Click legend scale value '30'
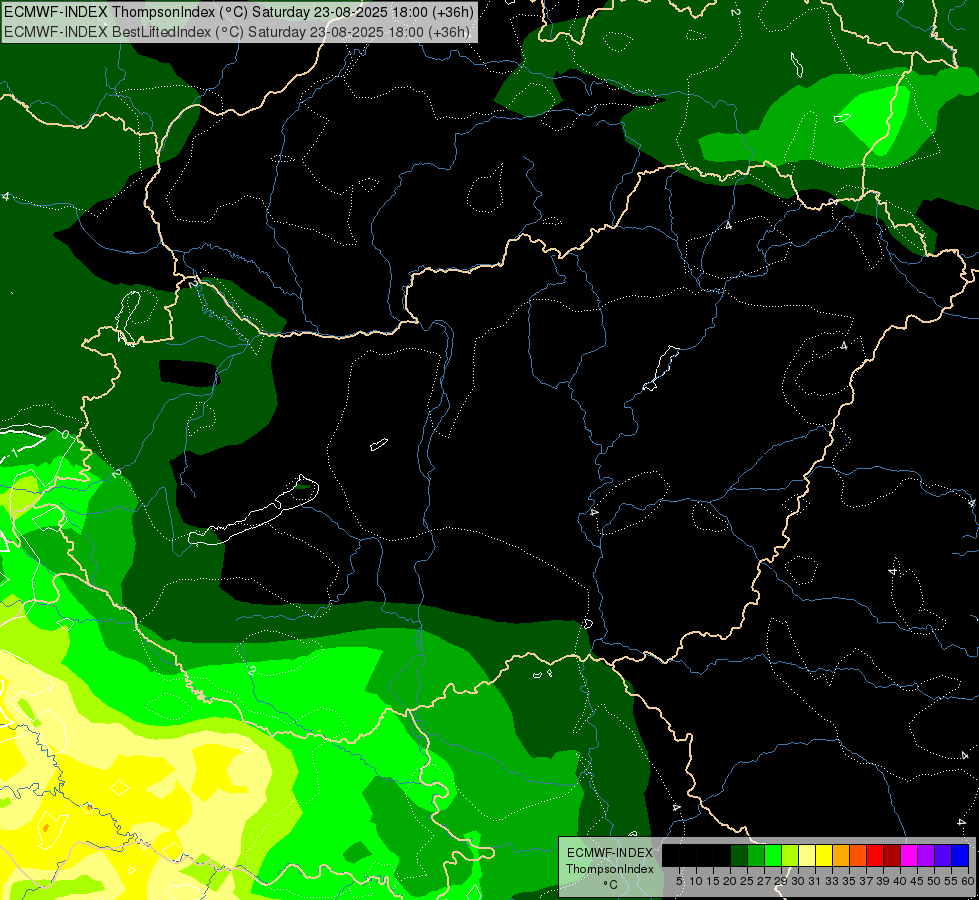 pyautogui.click(x=798, y=881)
